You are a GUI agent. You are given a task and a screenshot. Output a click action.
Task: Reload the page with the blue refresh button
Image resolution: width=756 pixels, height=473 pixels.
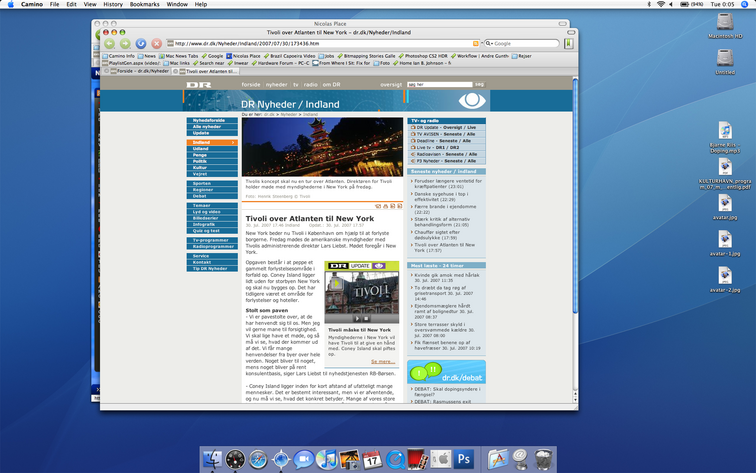(141, 43)
